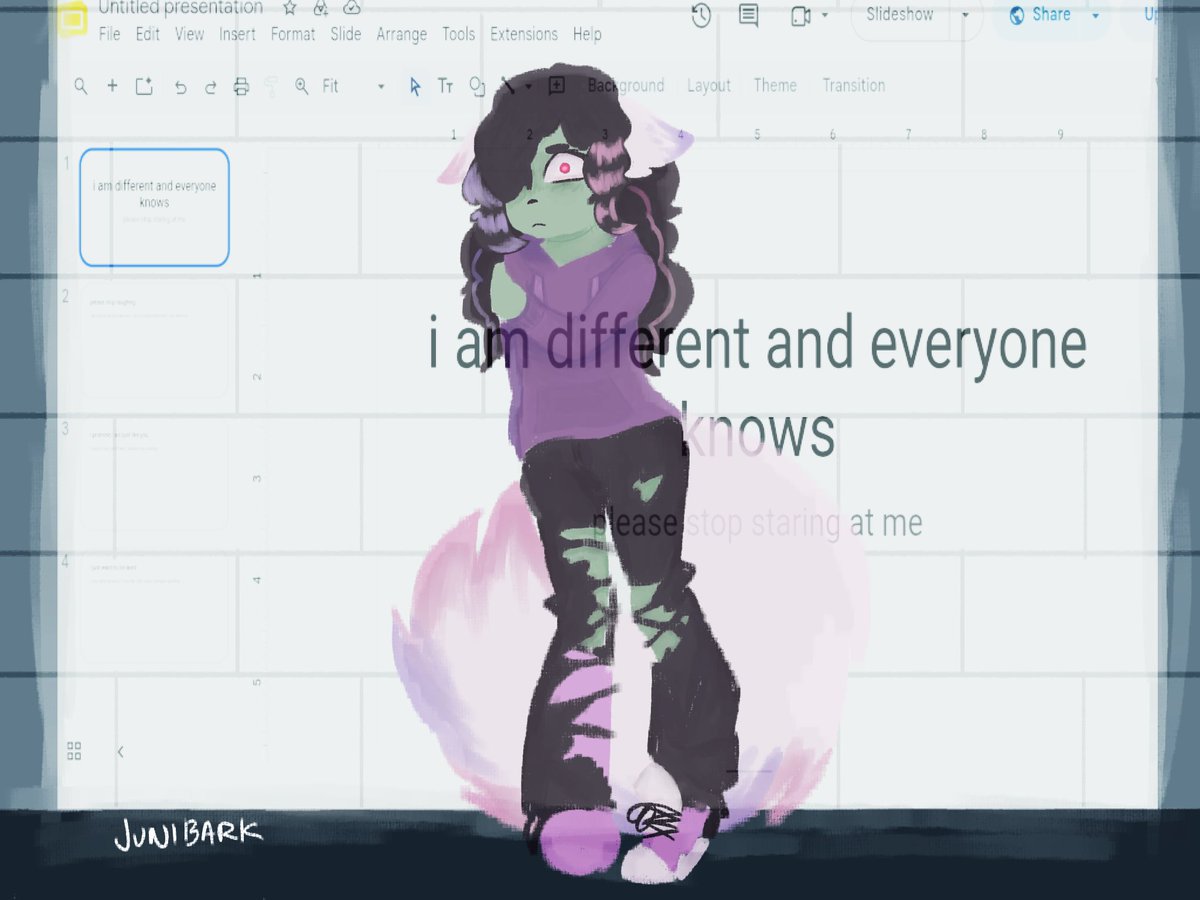Undo the last action
1200x900 pixels.
click(180, 87)
